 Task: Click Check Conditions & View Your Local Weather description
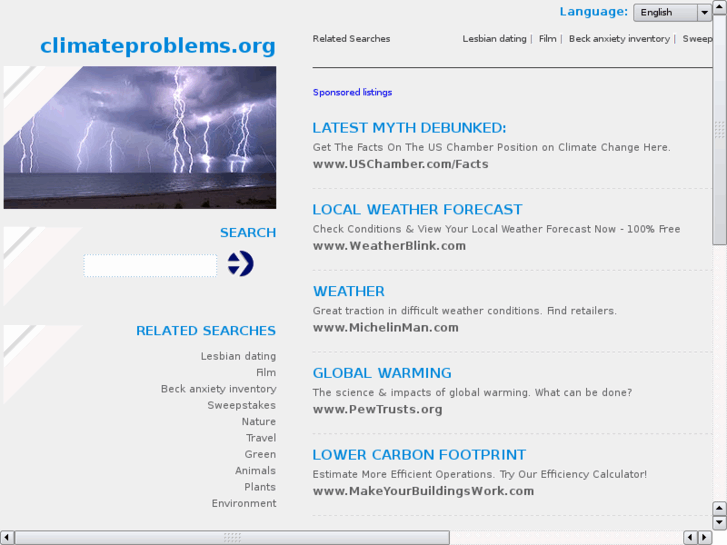pos(497,229)
